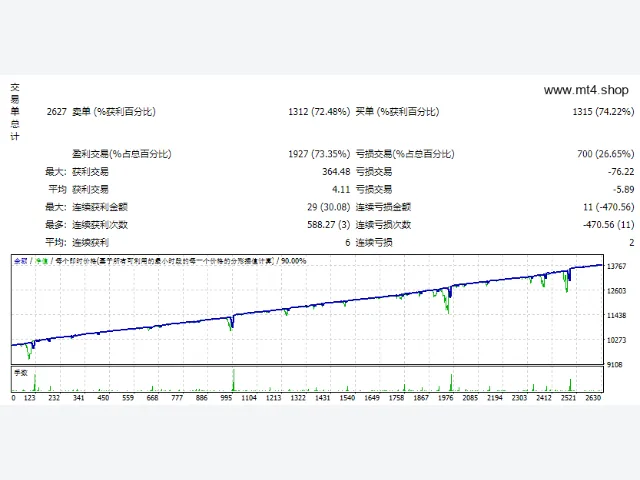Click the 559 x-axis label
The image size is (640, 480).
tap(128, 398)
